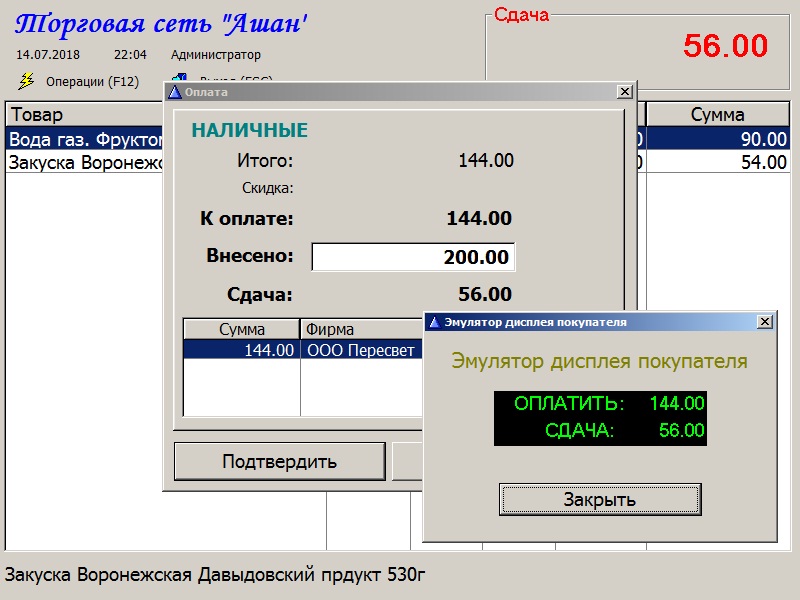Open the Операции (F12) menu
800x600 pixels.
[92, 82]
